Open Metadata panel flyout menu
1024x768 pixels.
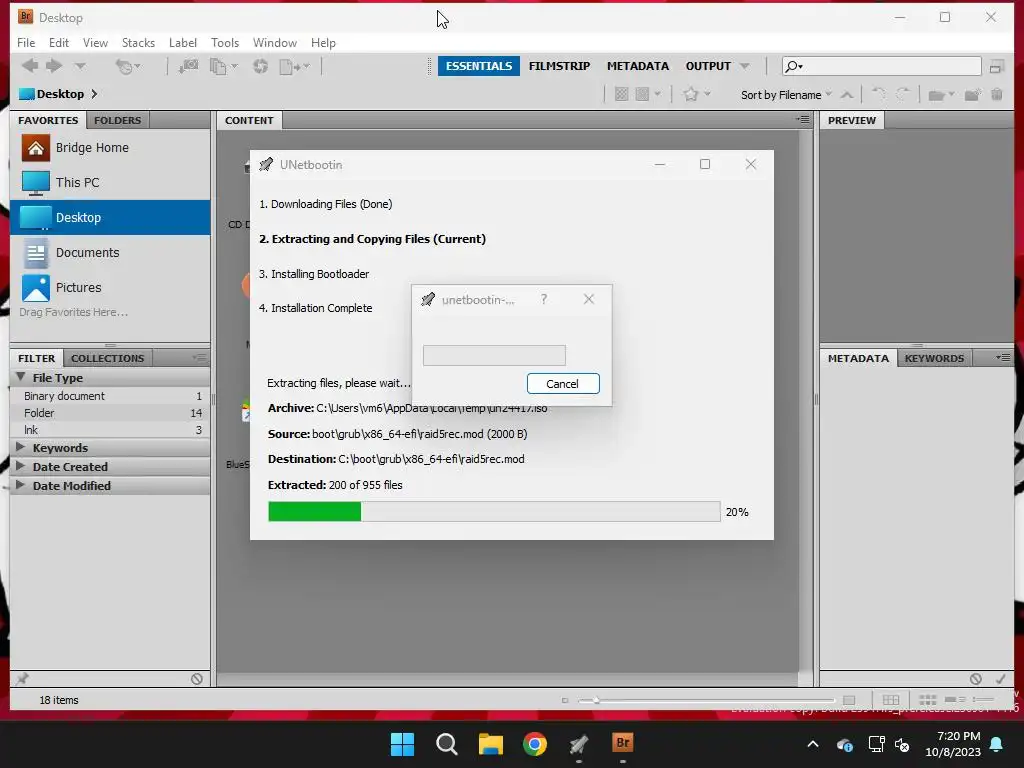coord(1003,357)
